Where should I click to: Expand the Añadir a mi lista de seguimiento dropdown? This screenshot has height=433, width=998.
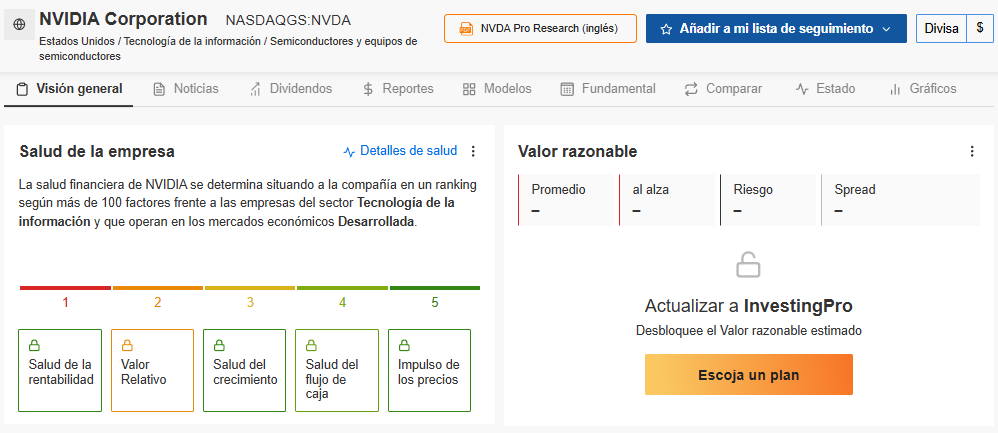pos(886,29)
